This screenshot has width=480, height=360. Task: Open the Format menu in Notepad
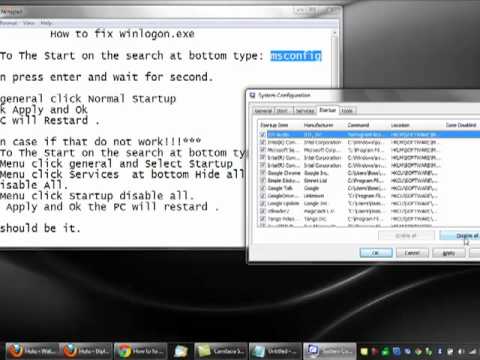click(x=9, y=23)
